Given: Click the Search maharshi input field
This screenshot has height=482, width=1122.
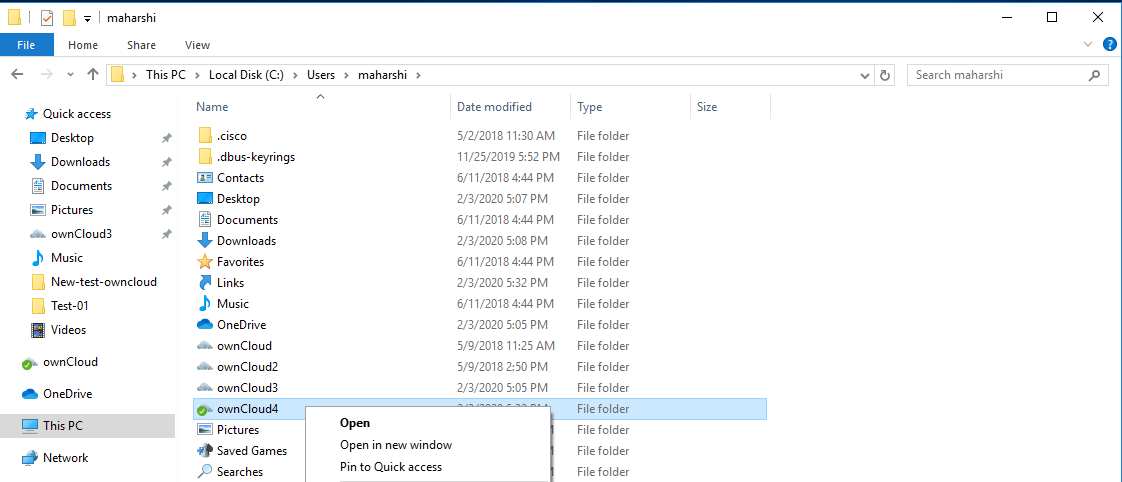Looking at the screenshot, I should (x=1000, y=75).
